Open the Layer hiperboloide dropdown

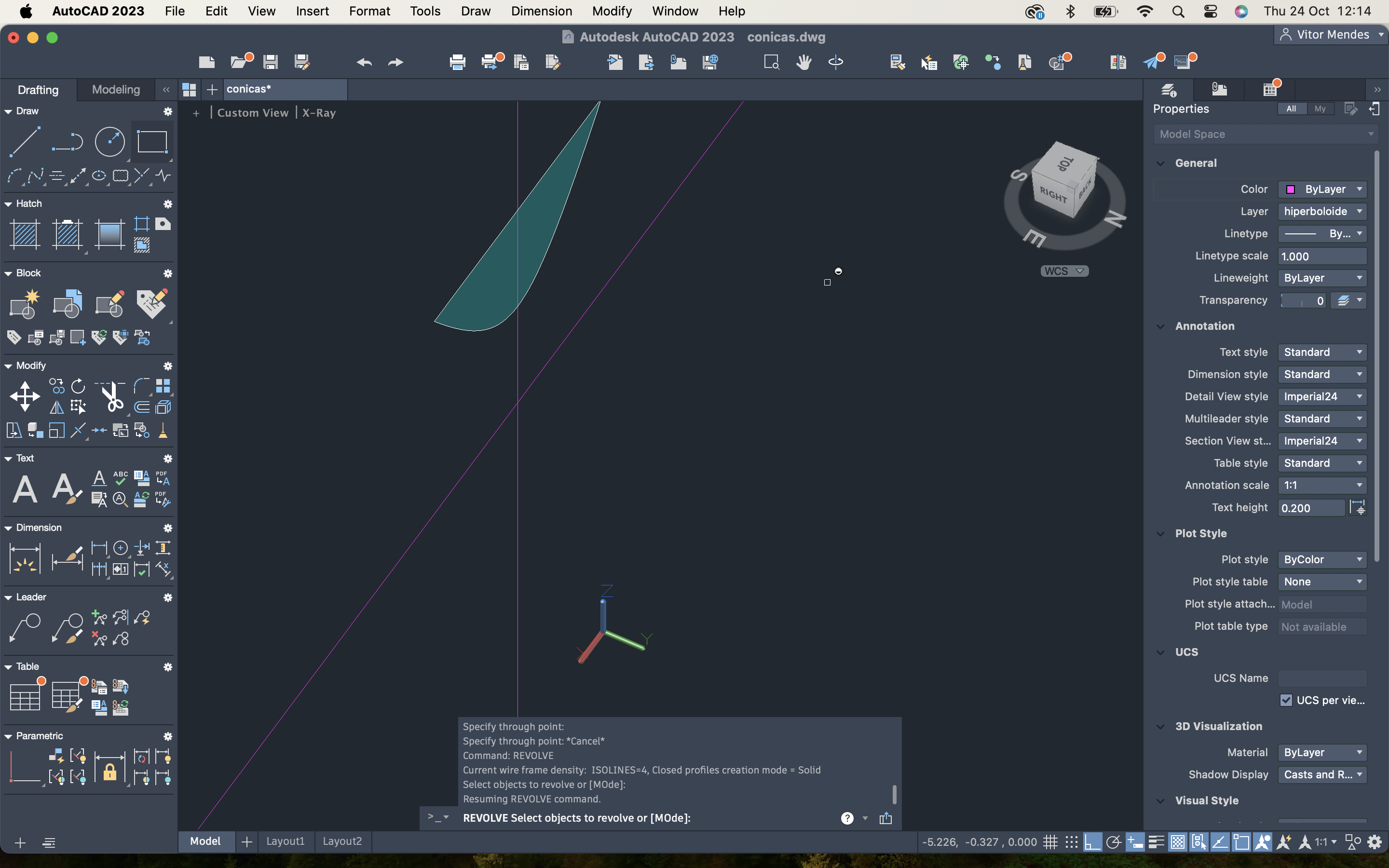click(x=1322, y=211)
